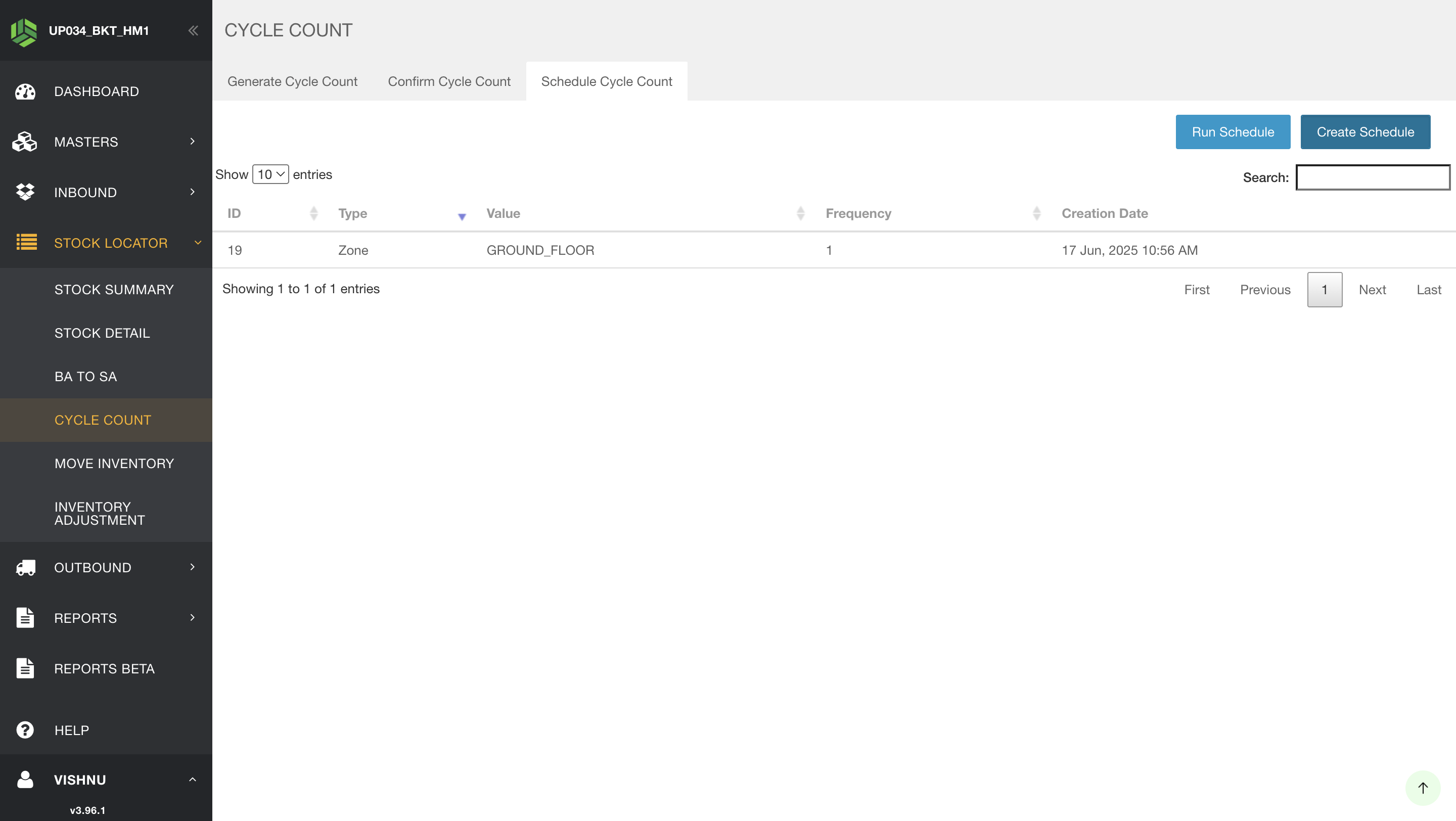Image resolution: width=1456 pixels, height=821 pixels.
Task: Click the Run Schedule button
Action: coord(1233,131)
